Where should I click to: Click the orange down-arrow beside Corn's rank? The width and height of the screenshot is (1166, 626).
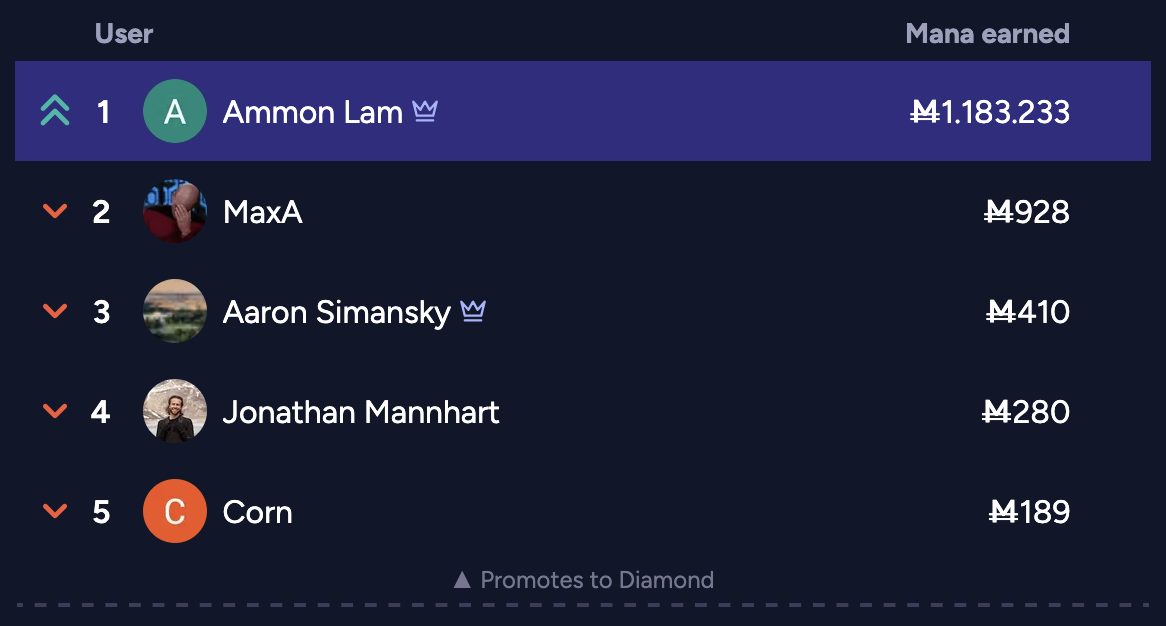click(55, 511)
